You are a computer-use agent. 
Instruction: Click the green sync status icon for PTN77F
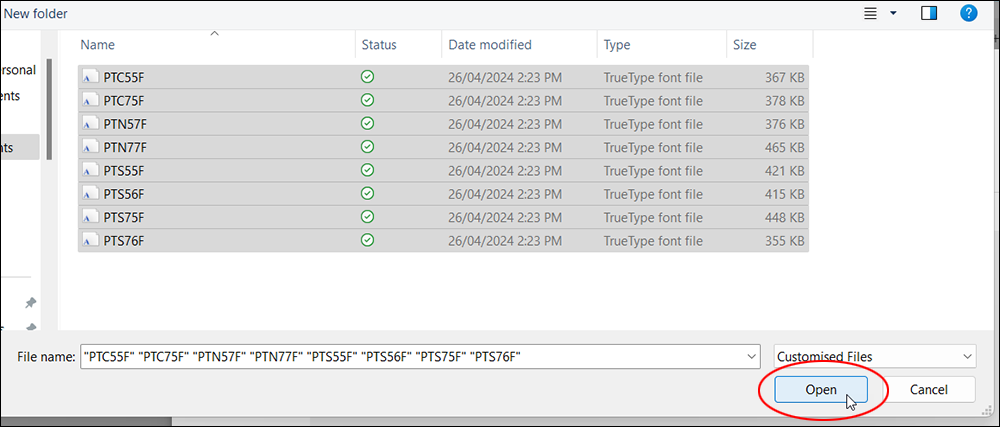[367, 147]
